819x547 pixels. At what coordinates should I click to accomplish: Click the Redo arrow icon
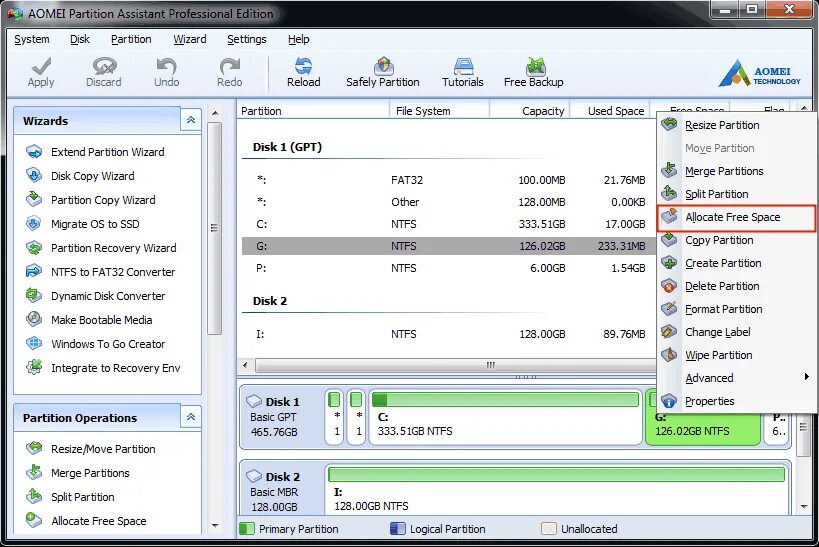pyautogui.click(x=229, y=66)
